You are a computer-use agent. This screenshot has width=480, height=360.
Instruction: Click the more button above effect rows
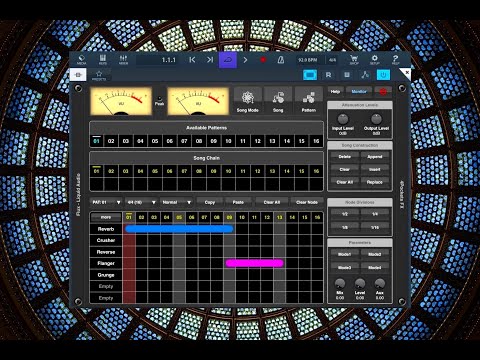click(x=106, y=217)
